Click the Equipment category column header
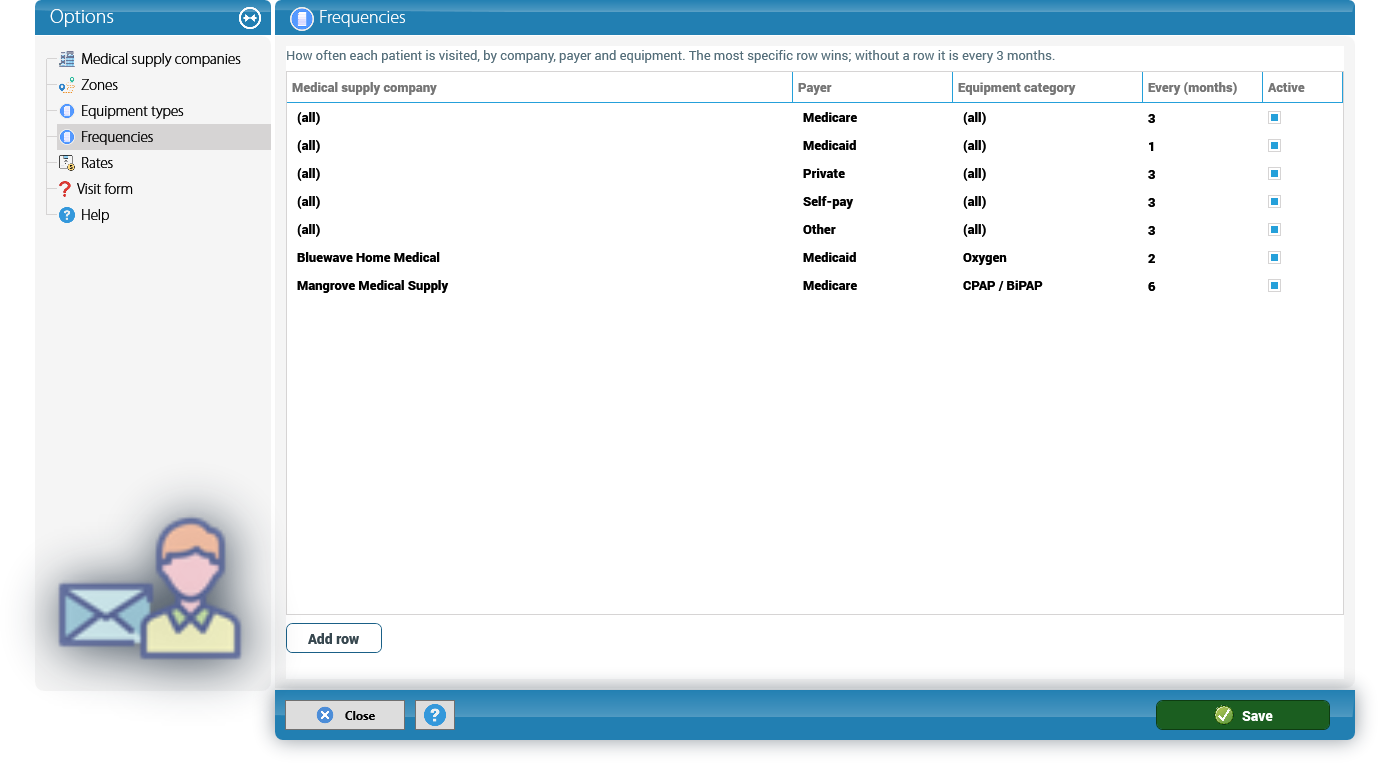This screenshot has width=1378, height=763. pyautogui.click(x=1048, y=88)
